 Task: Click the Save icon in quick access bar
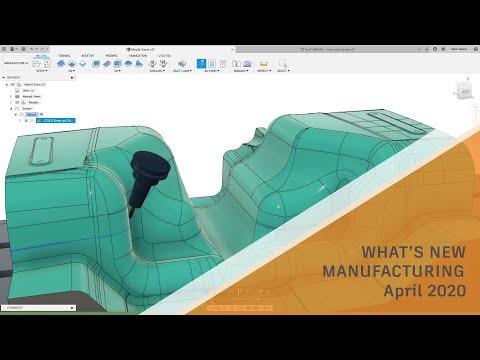(23, 49)
